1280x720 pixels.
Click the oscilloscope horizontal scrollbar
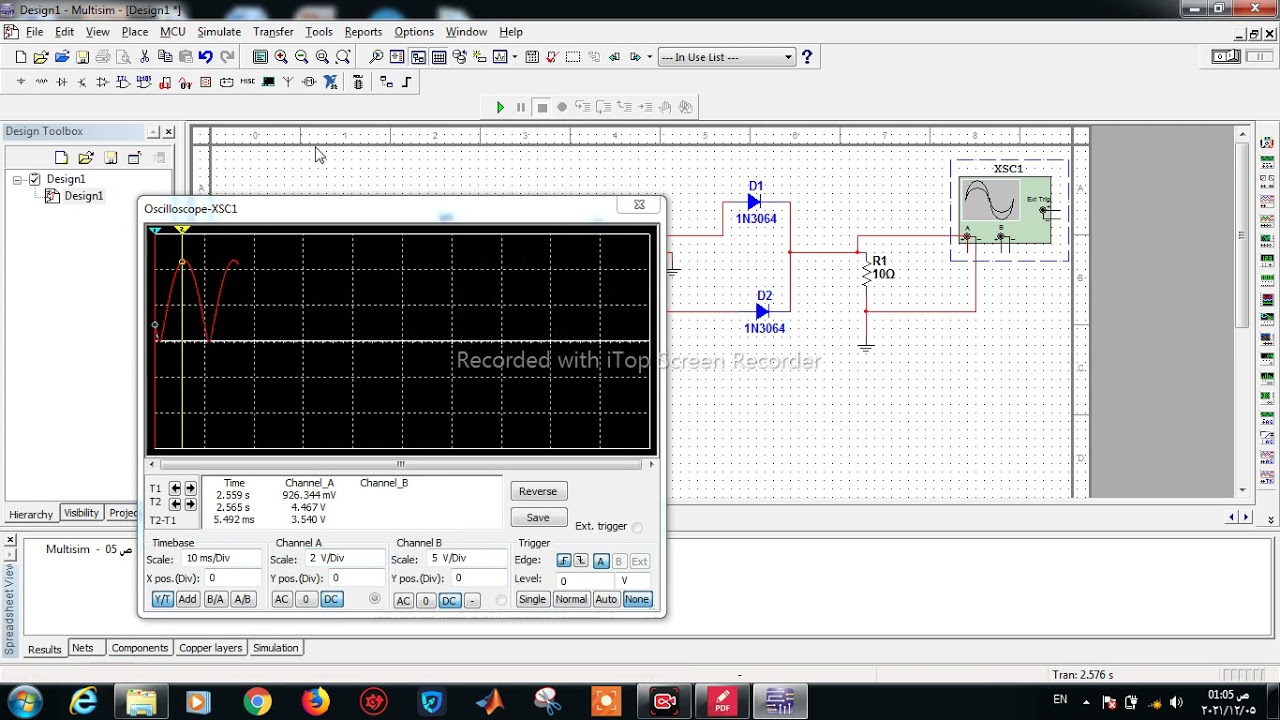(x=400, y=464)
